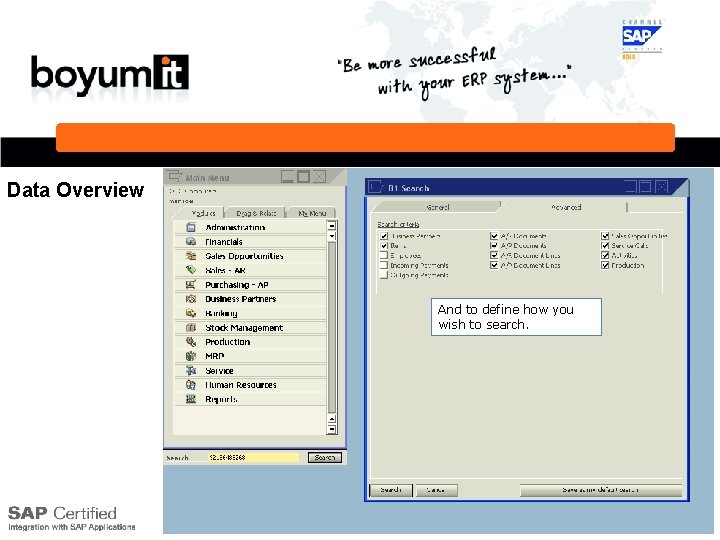720x540 pixels.
Task: Click the Business Partners module icon
Action: [x=191, y=299]
